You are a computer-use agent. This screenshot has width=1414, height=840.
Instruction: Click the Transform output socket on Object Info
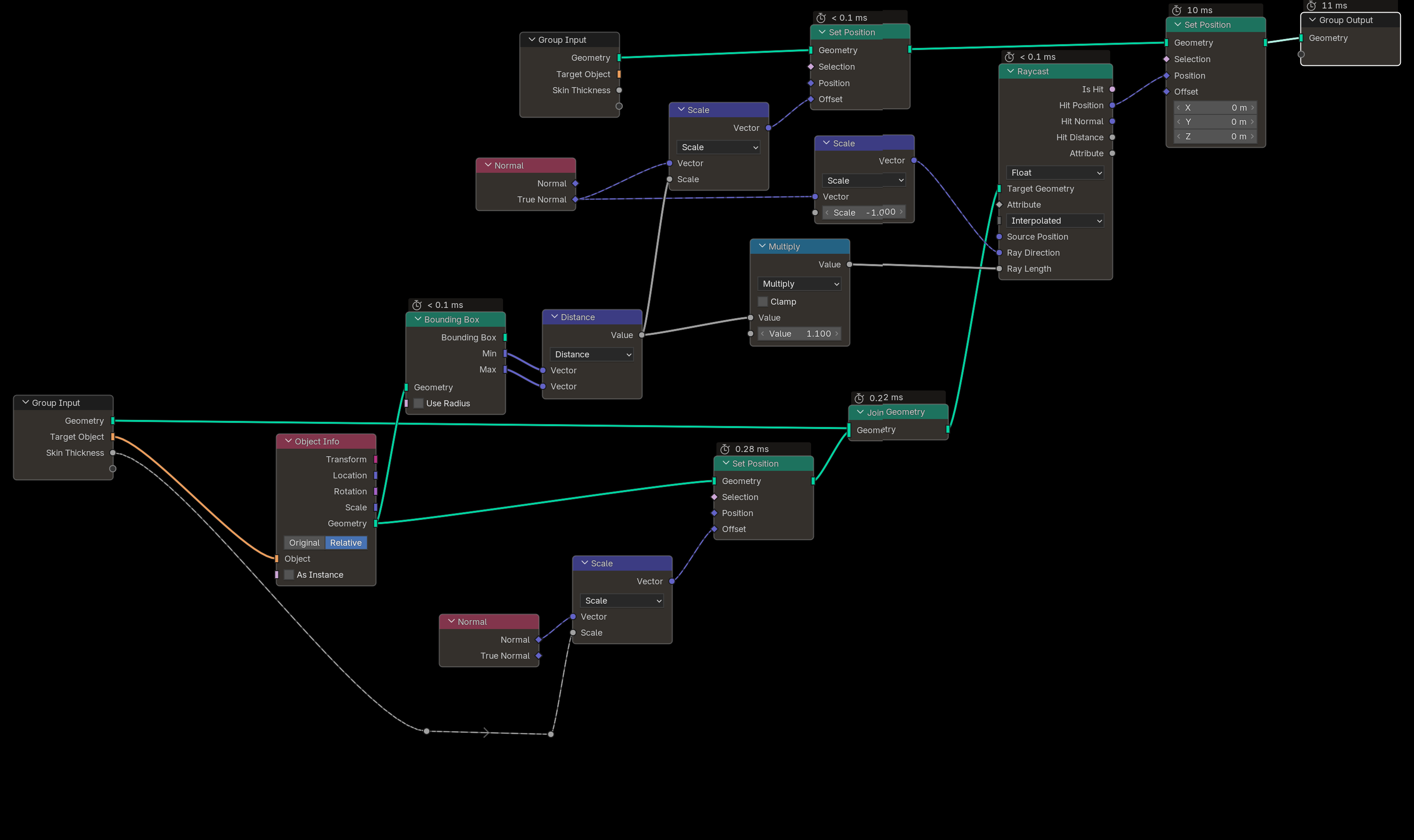pyautogui.click(x=376, y=459)
